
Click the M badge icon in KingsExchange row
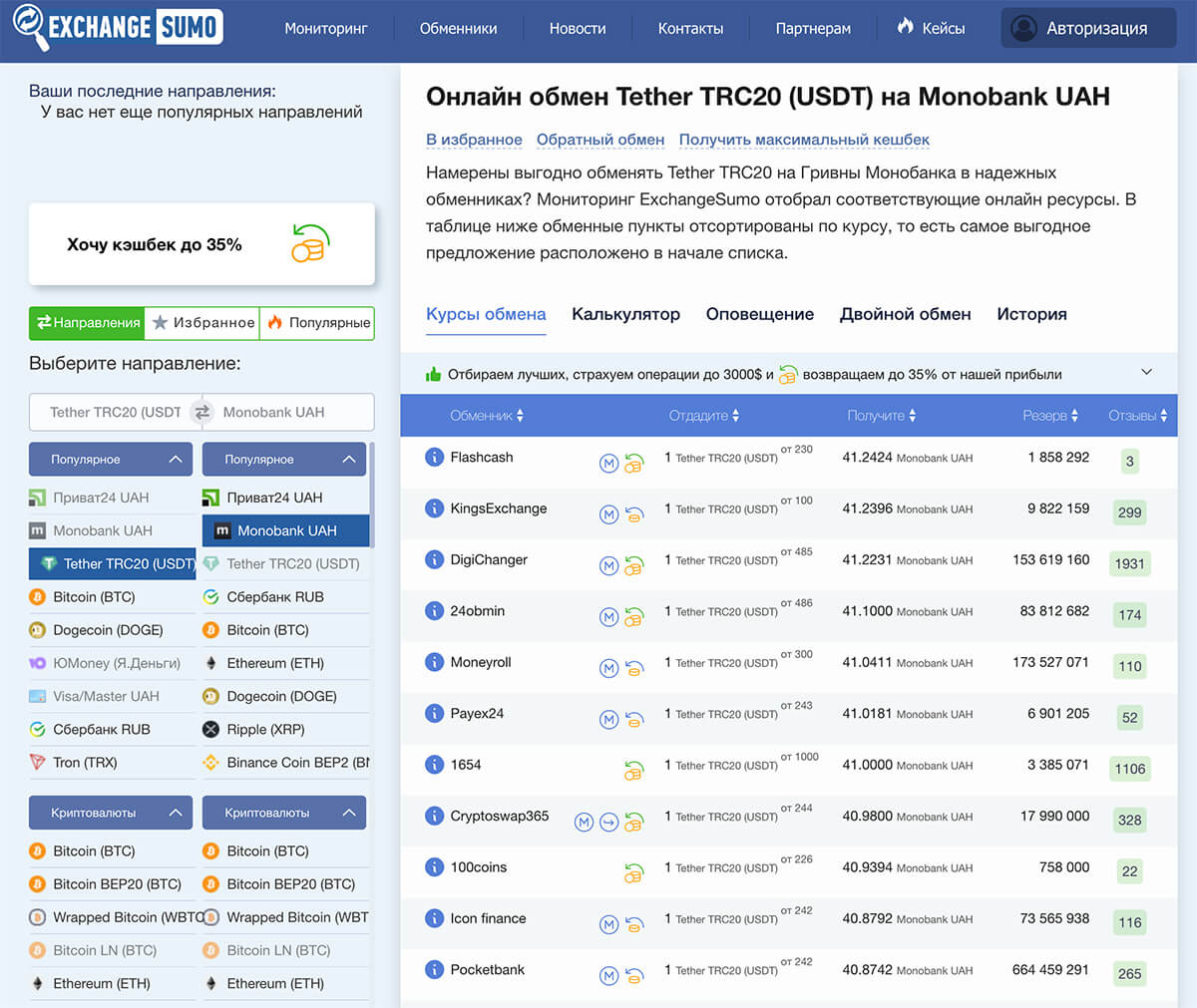coord(608,514)
